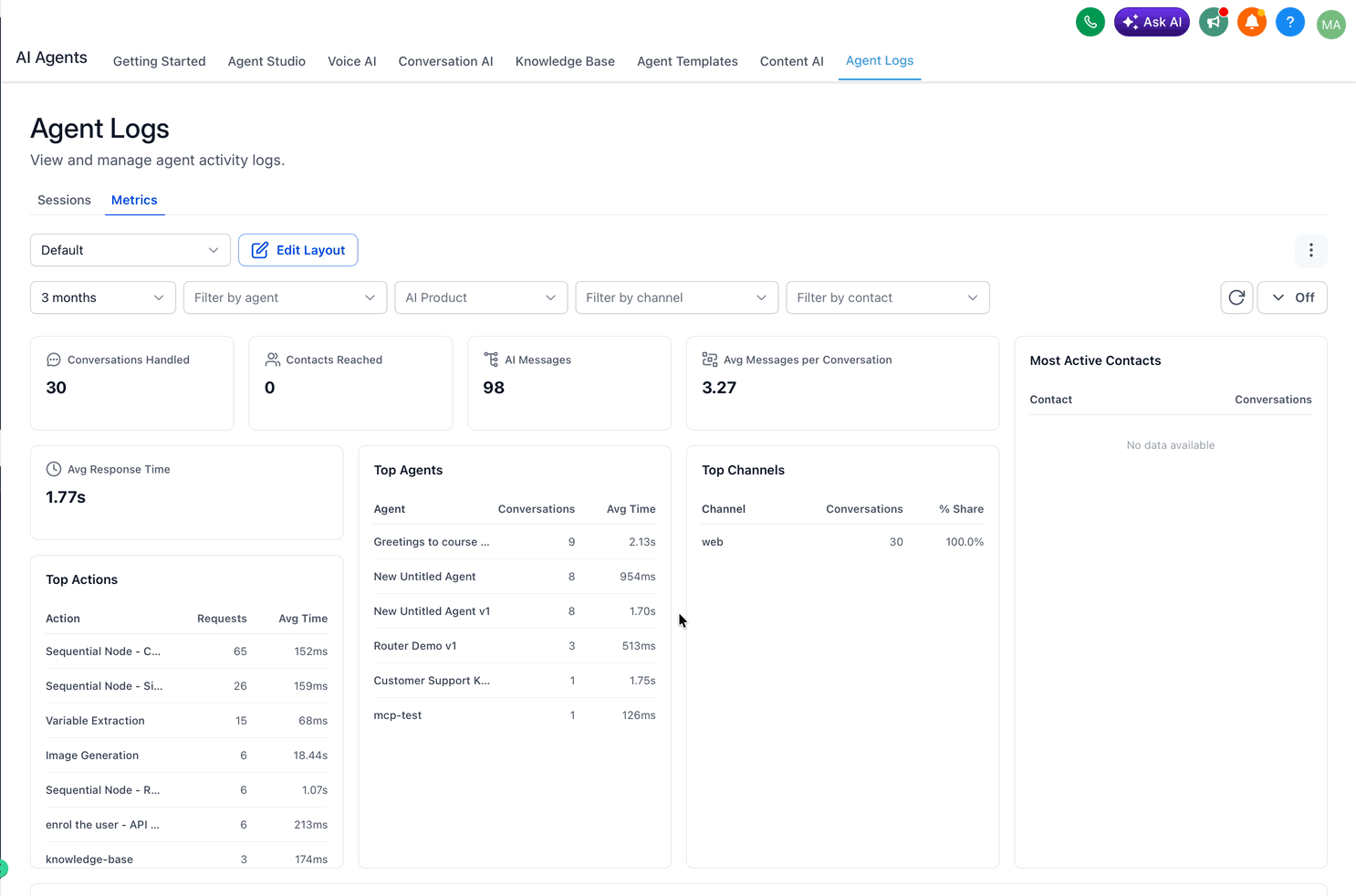Open the Agent Templates tab
1356x896 pixels.
point(687,61)
